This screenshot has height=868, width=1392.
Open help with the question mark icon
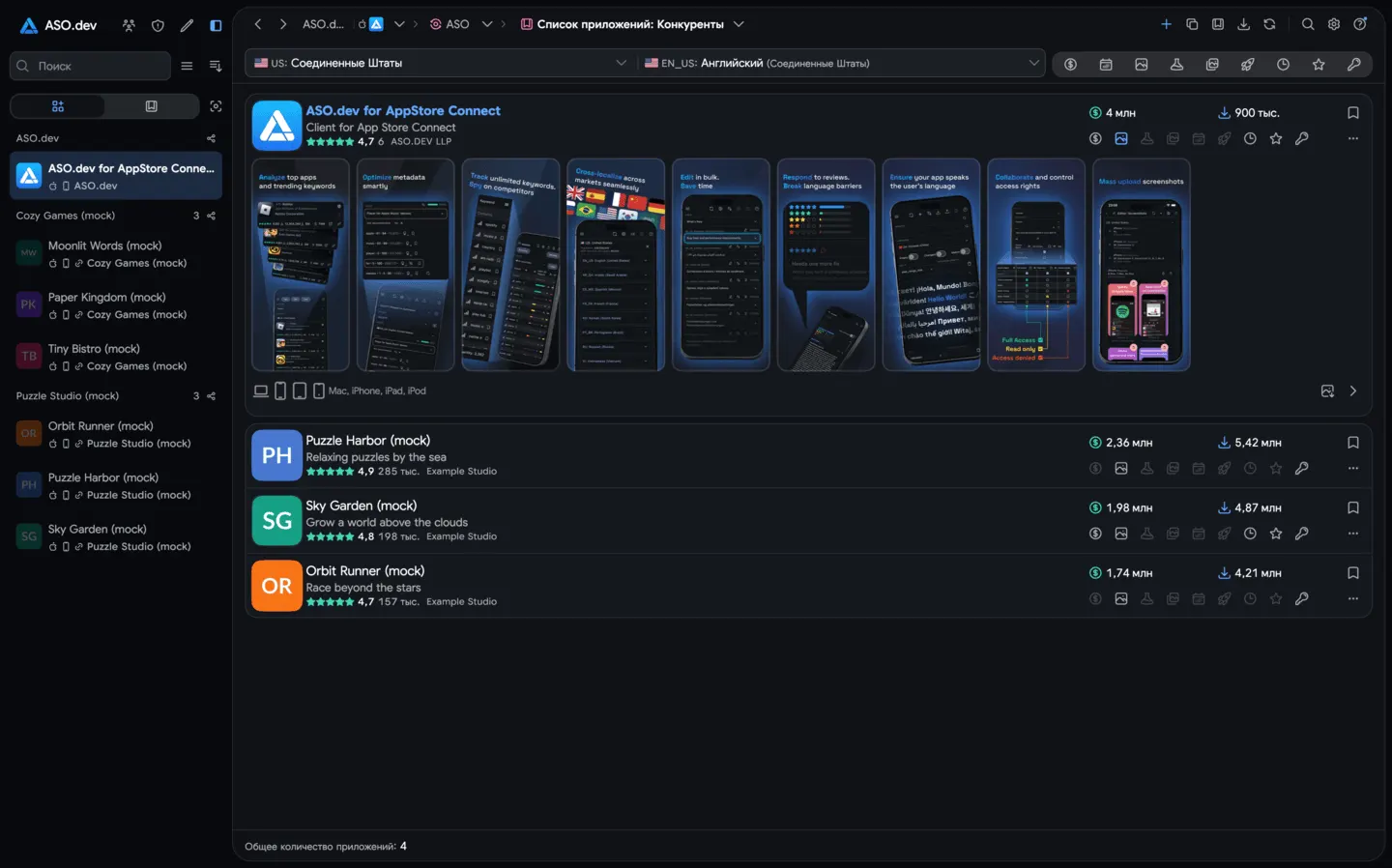pos(1360,24)
